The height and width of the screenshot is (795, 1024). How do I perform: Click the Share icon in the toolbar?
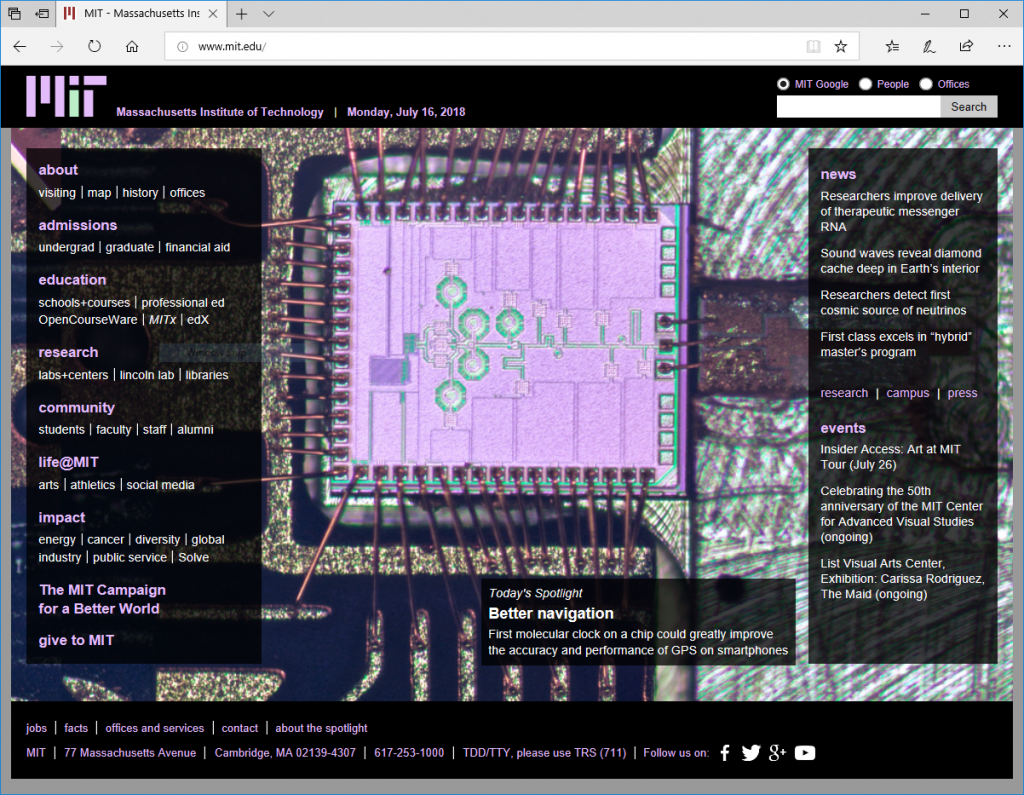pos(966,45)
